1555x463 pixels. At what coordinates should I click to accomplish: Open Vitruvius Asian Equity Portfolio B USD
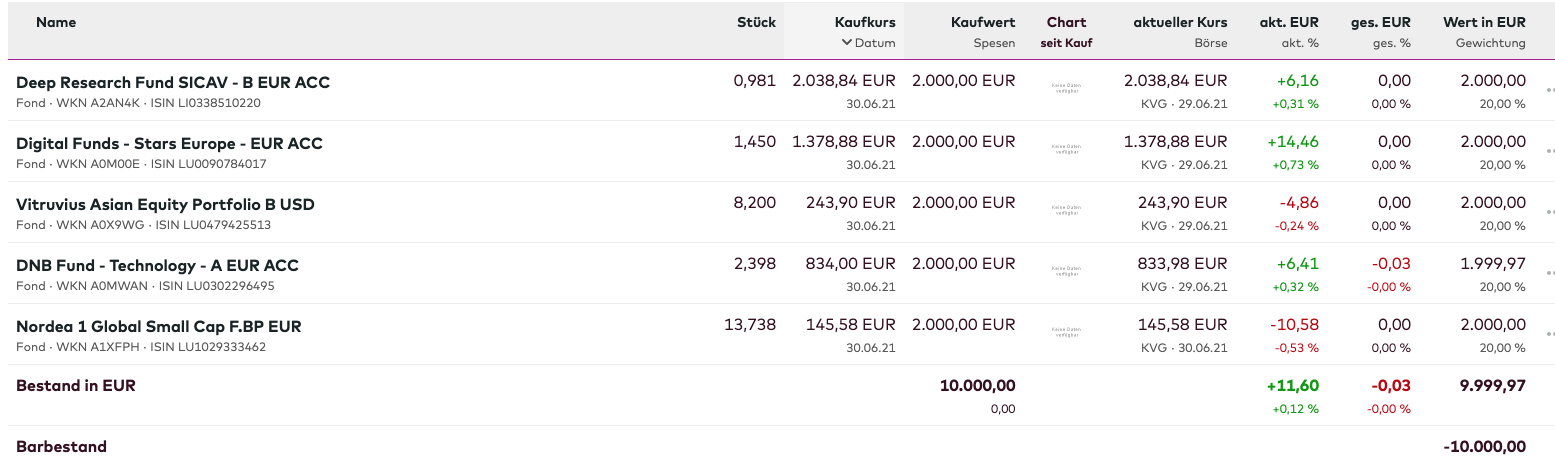165,204
